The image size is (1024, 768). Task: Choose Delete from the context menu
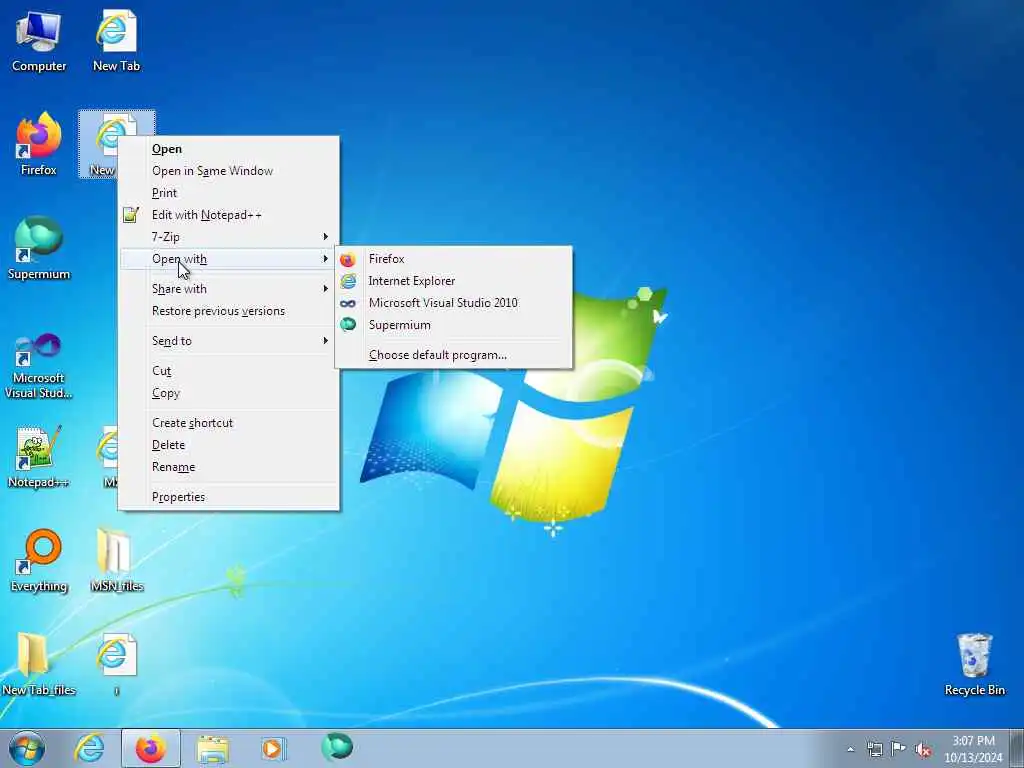[229, 445]
